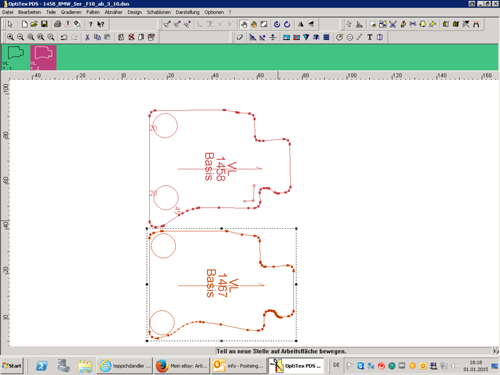The image size is (500, 375).
Task: Delete with the red X icon
Action: tap(131, 37)
